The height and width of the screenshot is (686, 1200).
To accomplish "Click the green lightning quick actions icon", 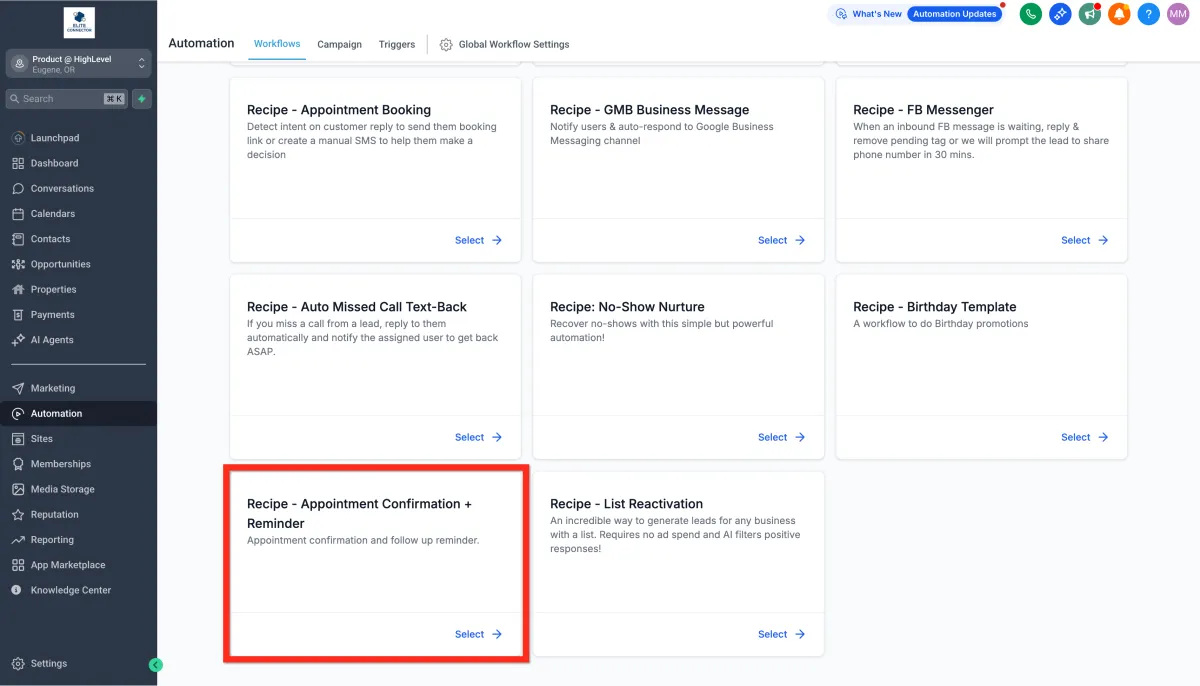I will pyautogui.click(x=142, y=99).
